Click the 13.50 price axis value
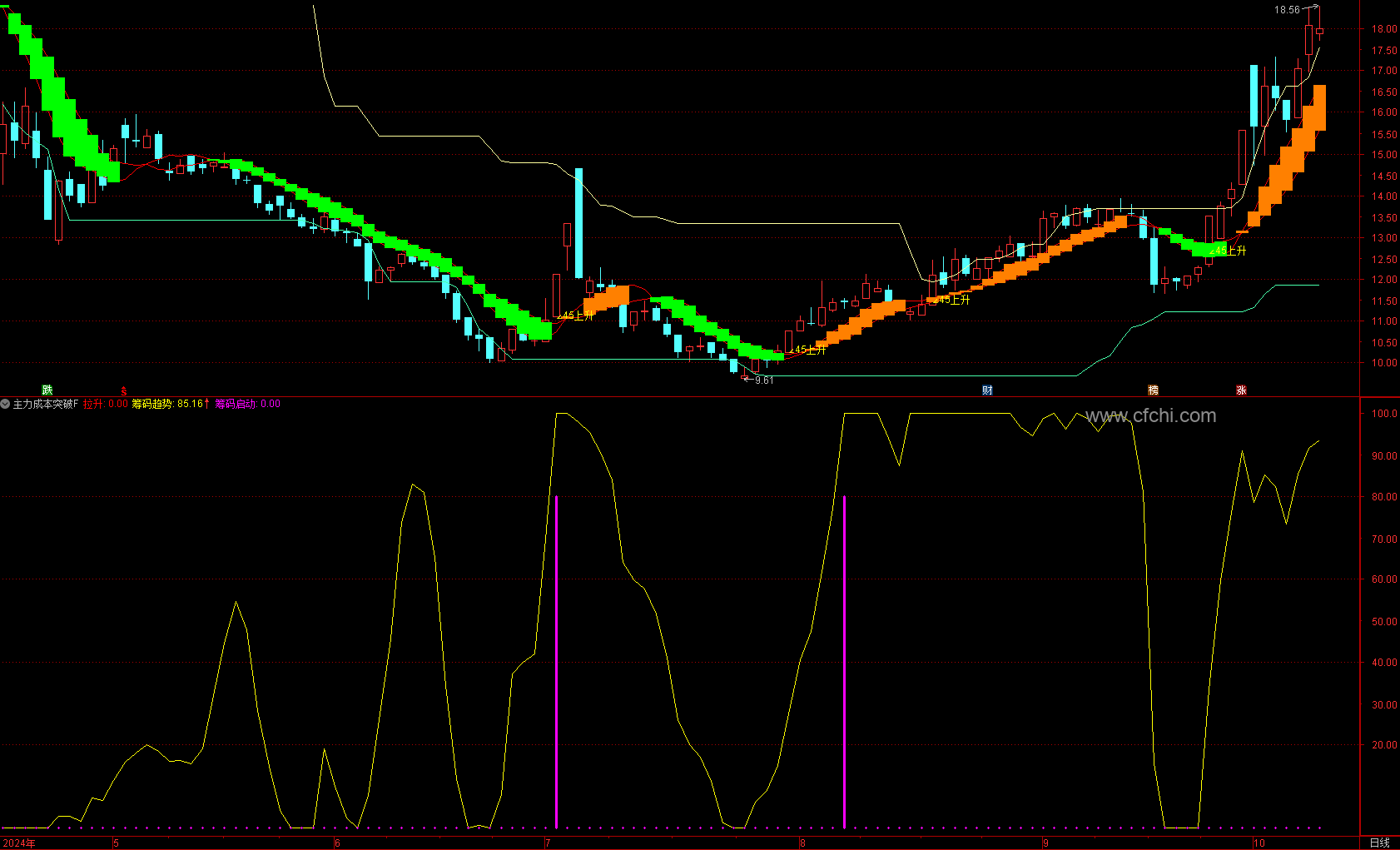Image resolution: width=1400 pixels, height=850 pixels. [1384, 218]
